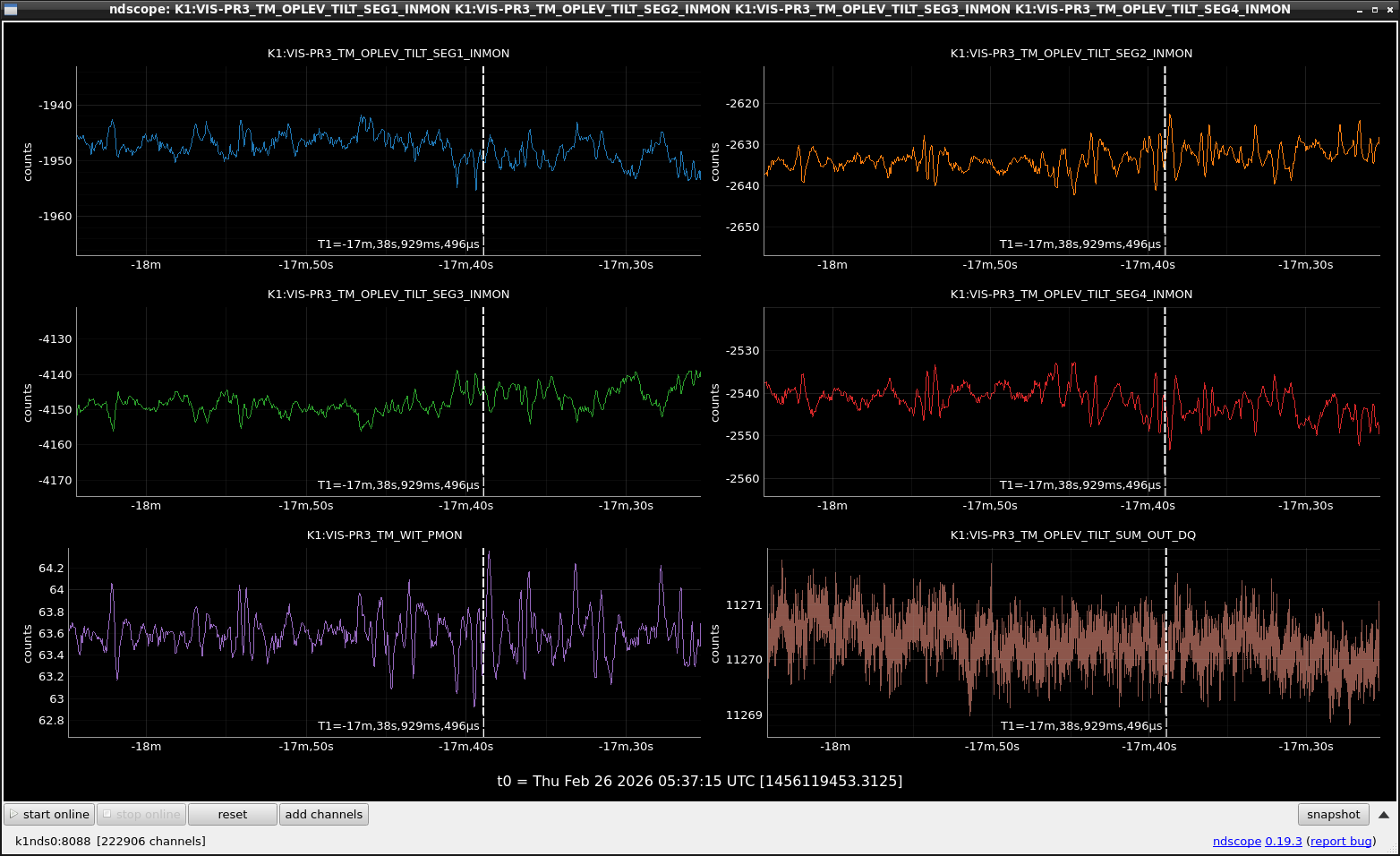Click the play triangle icon on start online

(13, 814)
